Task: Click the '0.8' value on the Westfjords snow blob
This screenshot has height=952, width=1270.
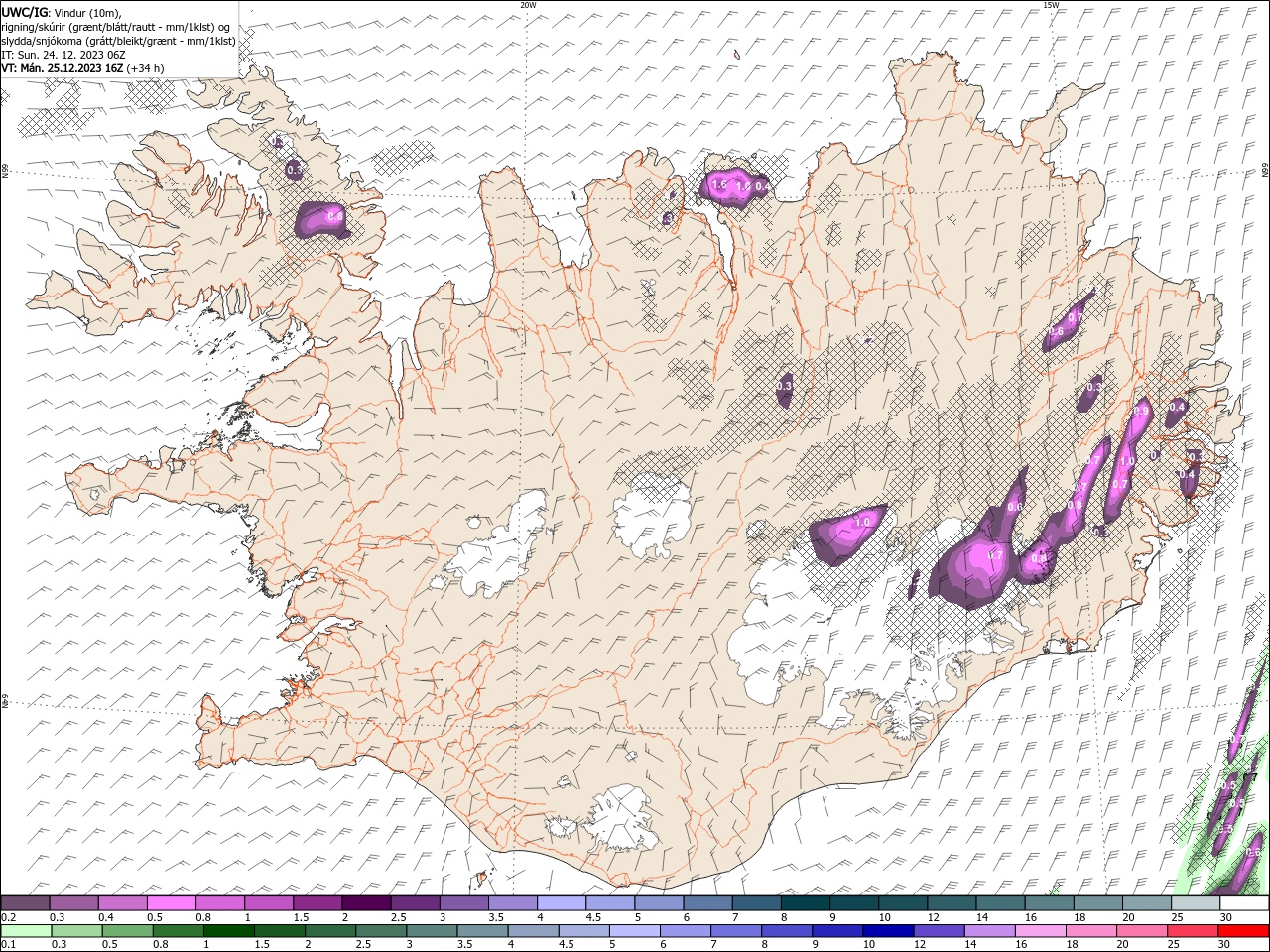Action: click(334, 215)
